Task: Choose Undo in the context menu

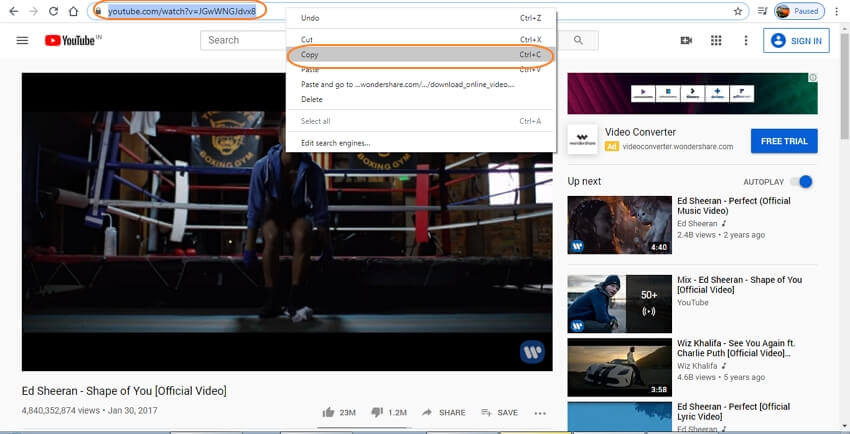Action: coord(421,18)
